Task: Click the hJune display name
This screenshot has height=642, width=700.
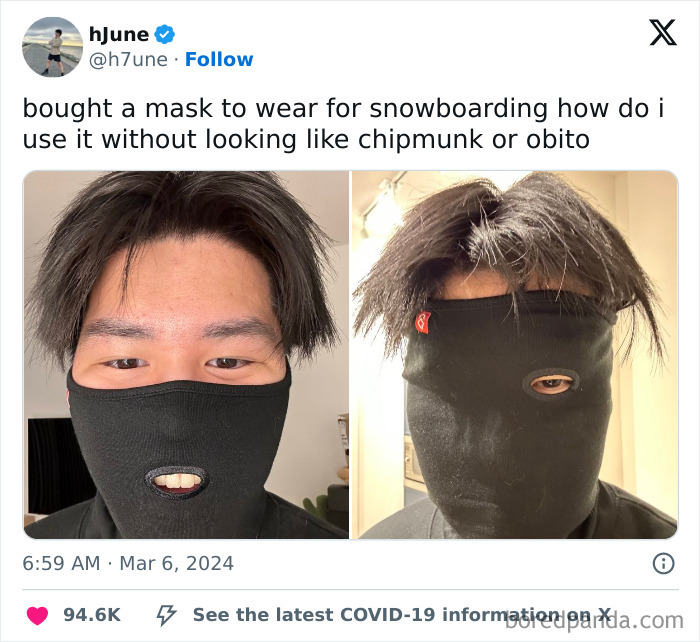Action: pyautogui.click(x=119, y=35)
